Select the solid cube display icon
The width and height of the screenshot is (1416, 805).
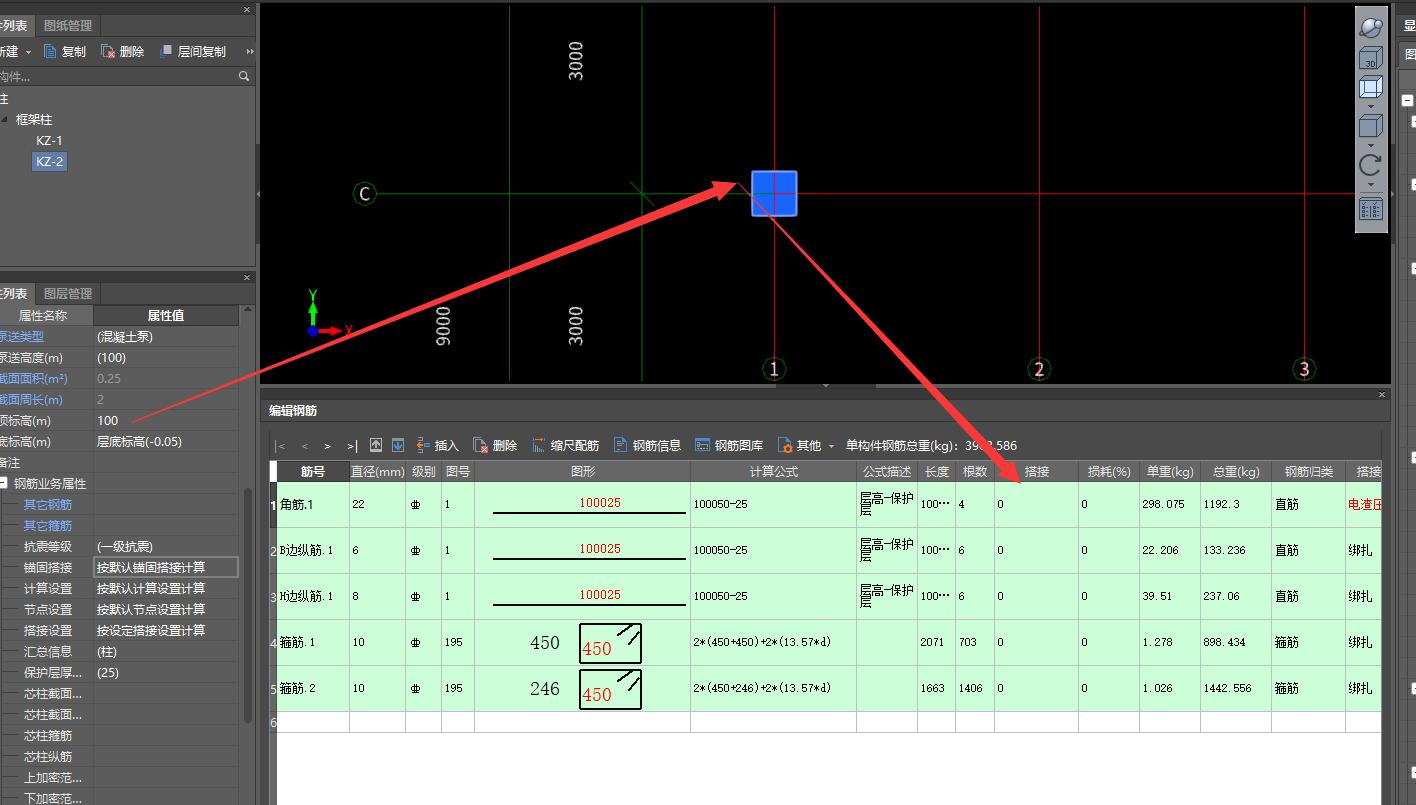click(1370, 126)
